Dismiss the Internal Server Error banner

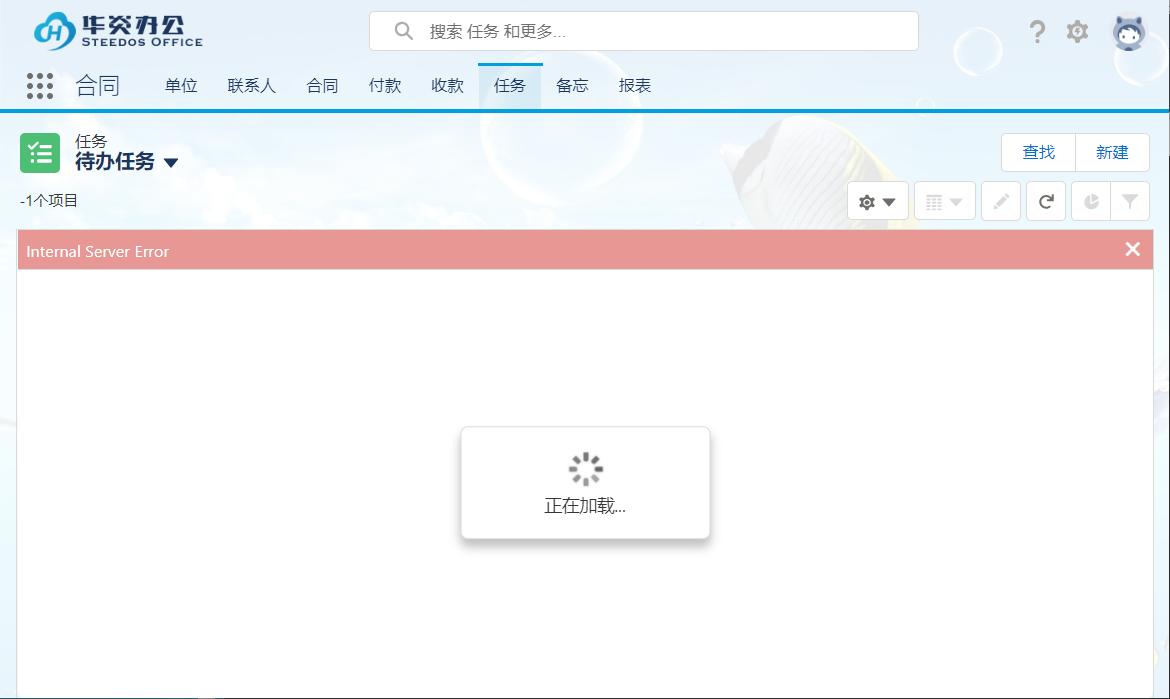point(1132,249)
